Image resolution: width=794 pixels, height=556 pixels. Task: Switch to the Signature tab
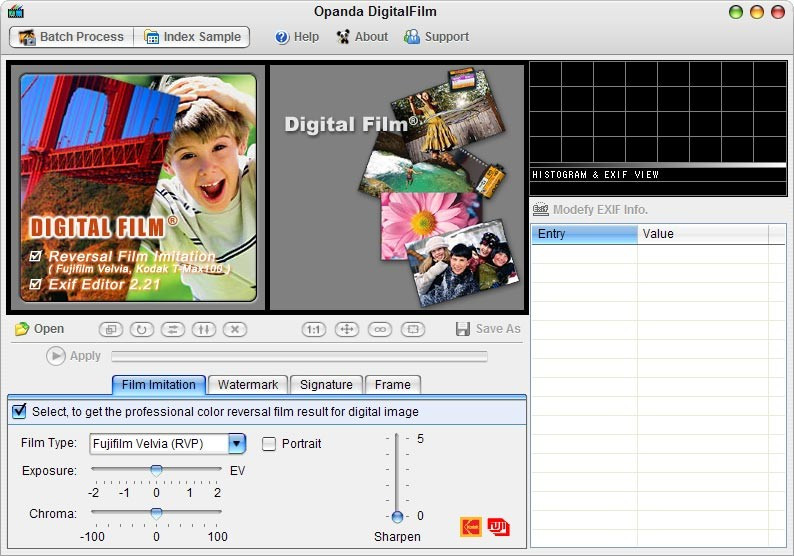pyautogui.click(x=326, y=385)
